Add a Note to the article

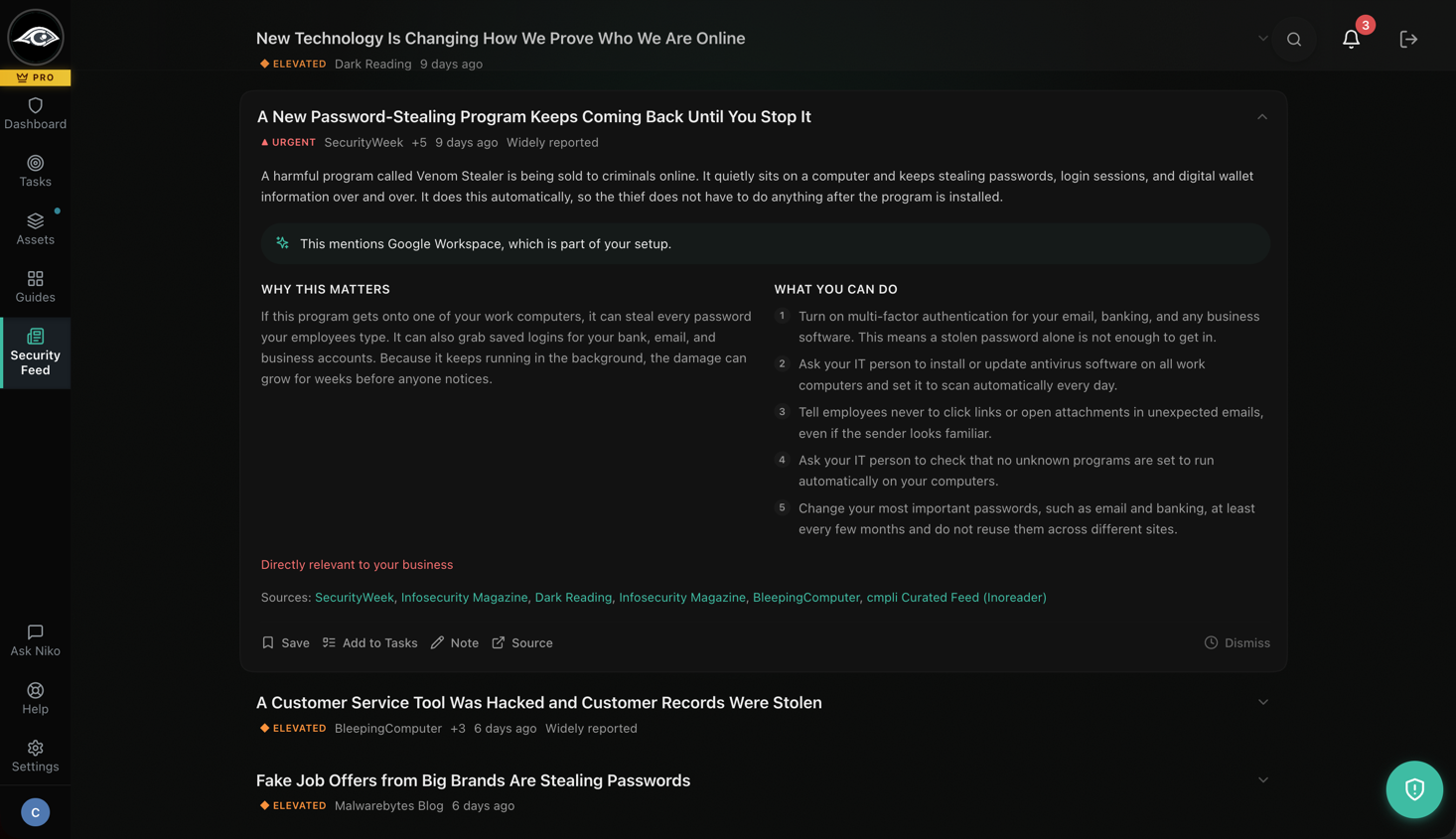(x=455, y=643)
